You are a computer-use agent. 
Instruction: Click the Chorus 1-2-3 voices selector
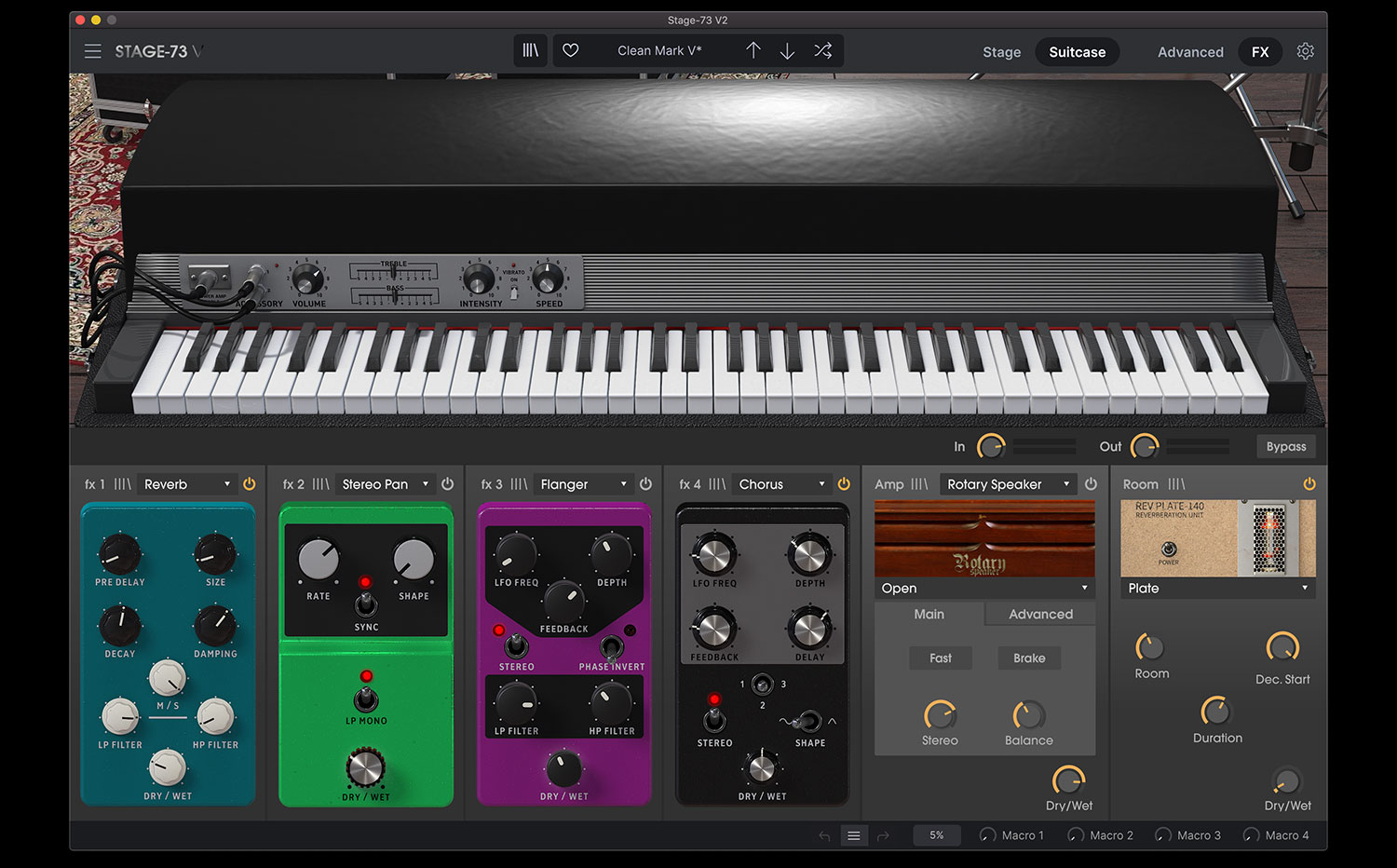[762, 685]
